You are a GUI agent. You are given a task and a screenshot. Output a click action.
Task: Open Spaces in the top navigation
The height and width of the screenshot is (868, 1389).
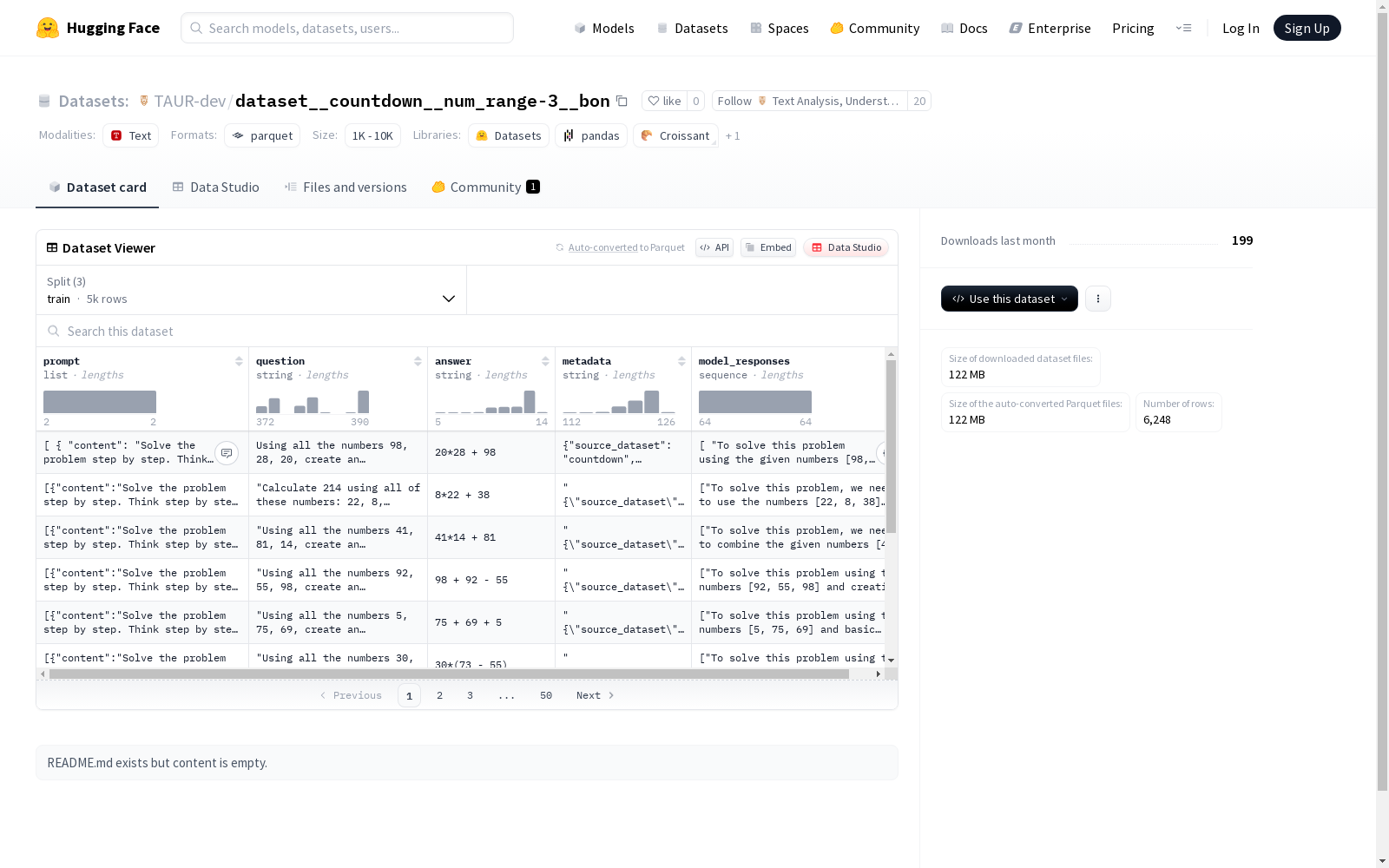779,28
